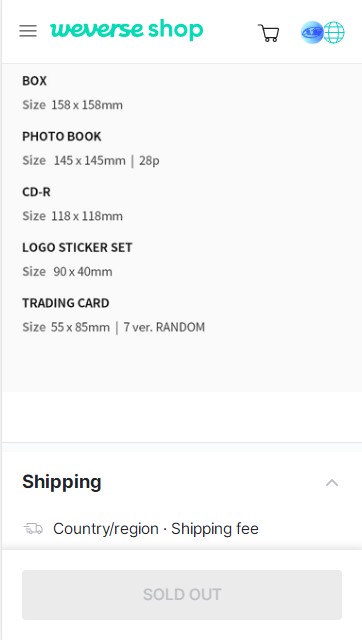The width and height of the screenshot is (362, 640).
Task: Click the Shipping section heading
Action: click(x=62, y=482)
